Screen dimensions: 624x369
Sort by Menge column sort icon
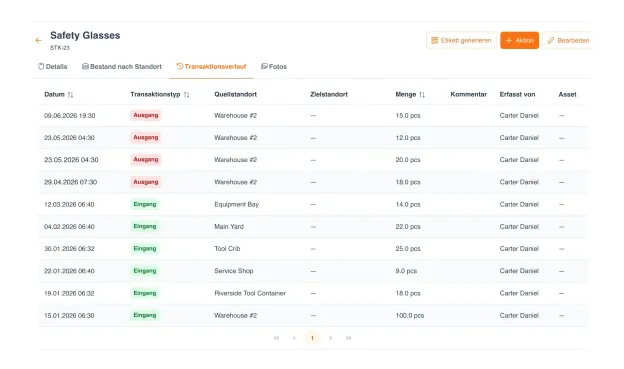coord(422,95)
